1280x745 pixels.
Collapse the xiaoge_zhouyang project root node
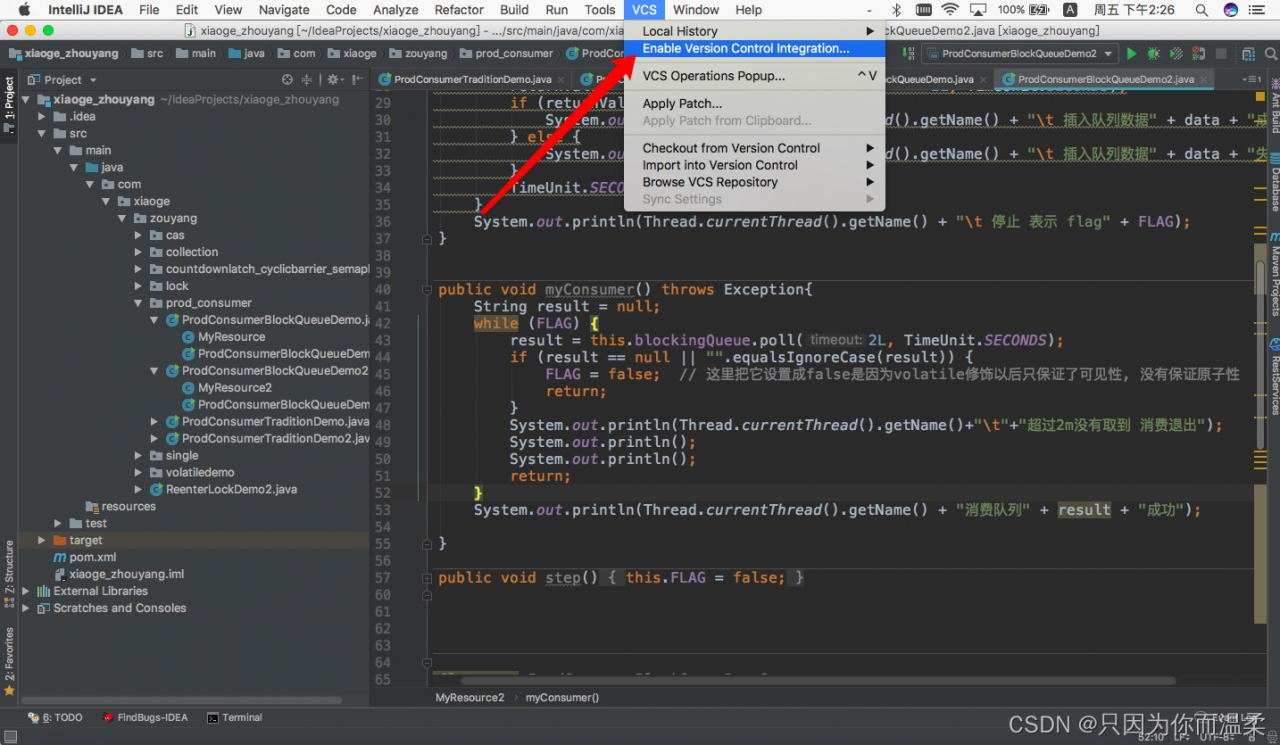pos(26,100)
